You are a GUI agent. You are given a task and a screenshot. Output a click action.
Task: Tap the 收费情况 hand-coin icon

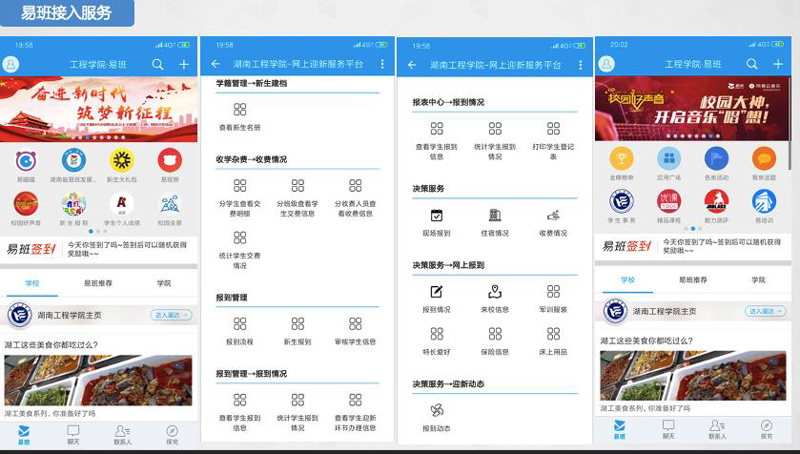click(x=553, y=216)
